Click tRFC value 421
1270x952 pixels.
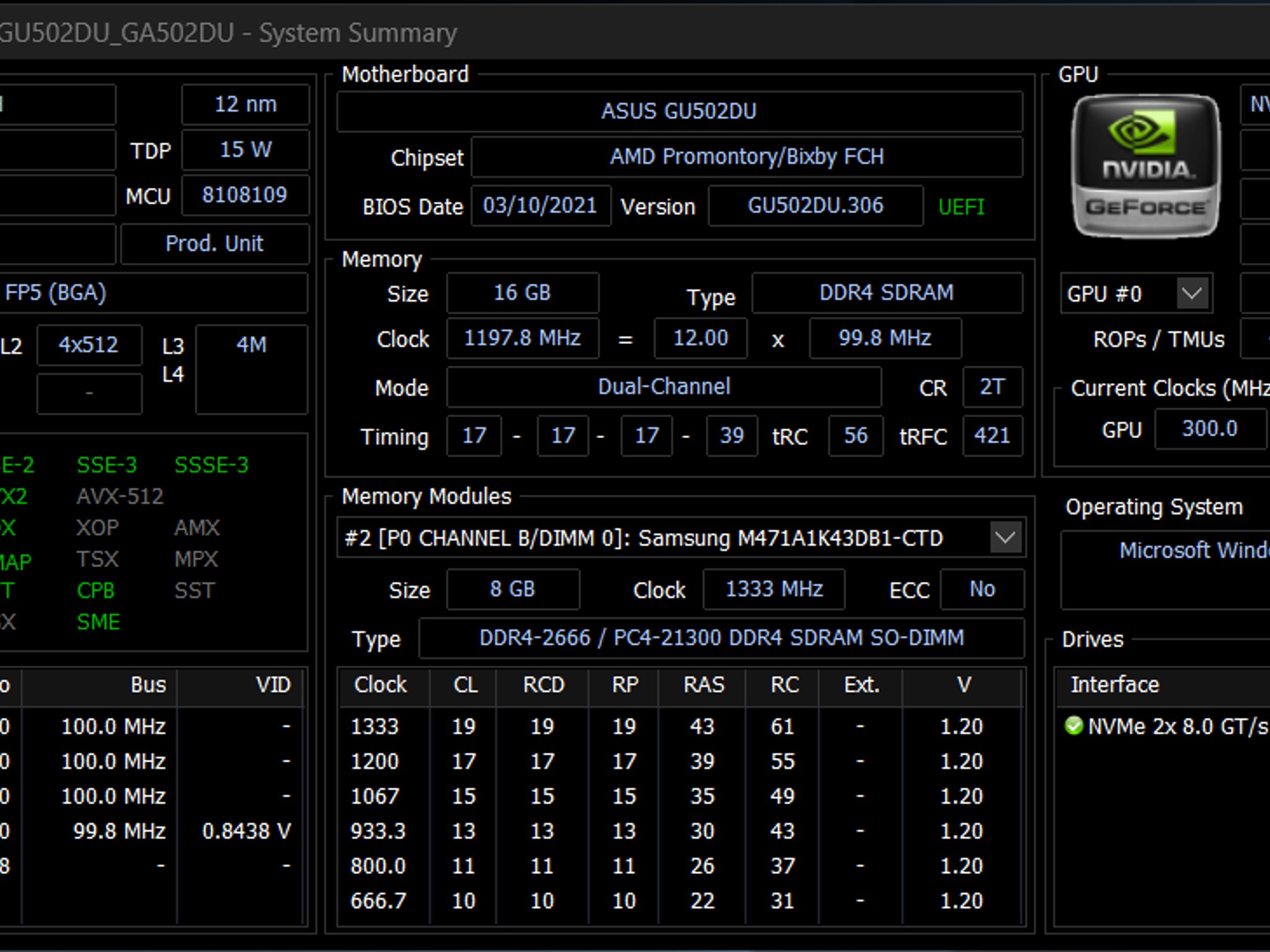(x=992, y=436)
